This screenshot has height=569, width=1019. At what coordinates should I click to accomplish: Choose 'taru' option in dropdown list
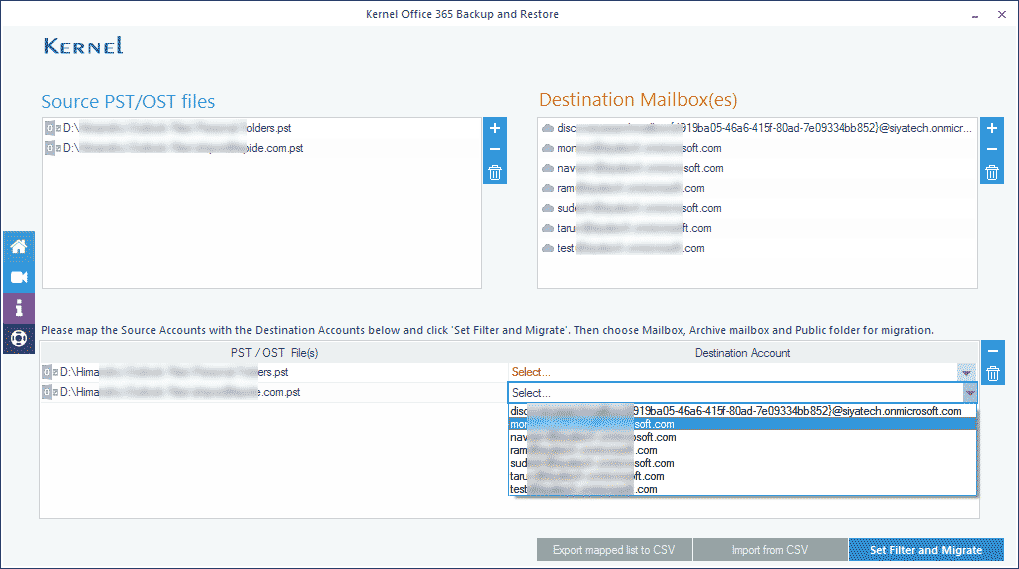click(742, 476)
